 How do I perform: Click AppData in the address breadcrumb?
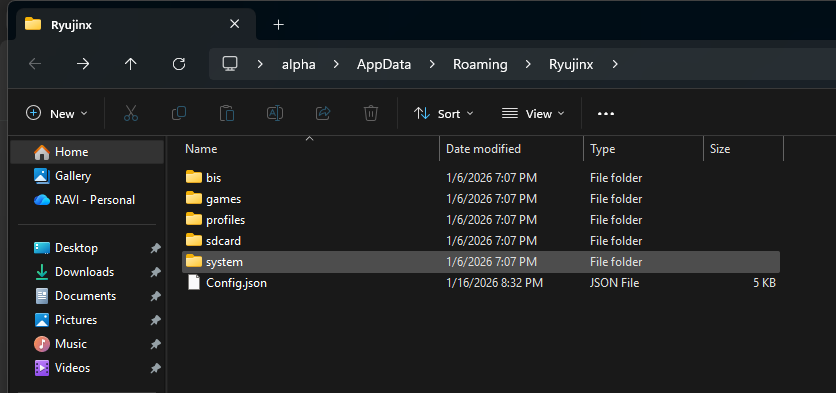pyautogui.click(x=384, y=65)
